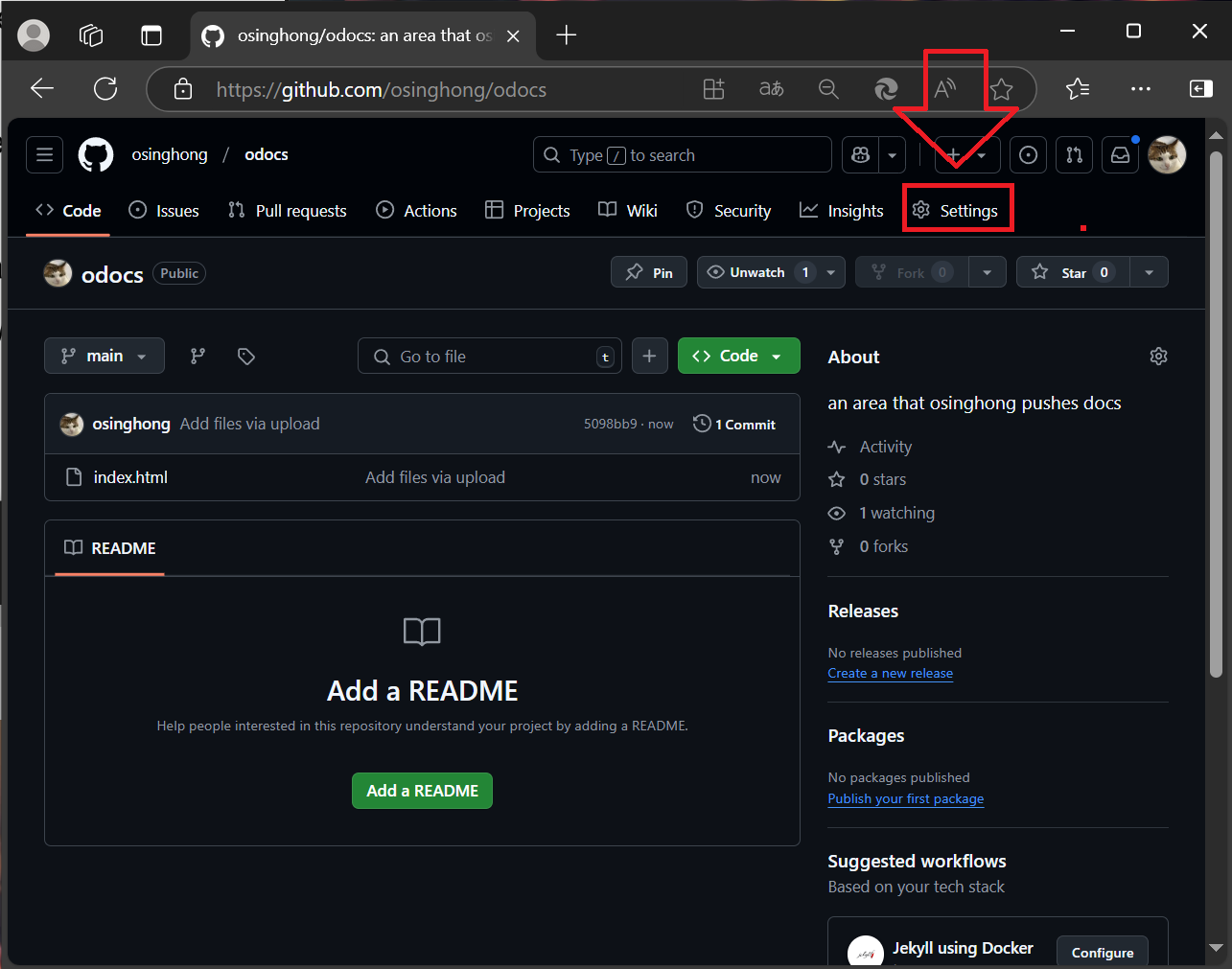Edit About details with gear icon
The image size is (1232, 969).
pyautogui.click(x=1158, y=357)
